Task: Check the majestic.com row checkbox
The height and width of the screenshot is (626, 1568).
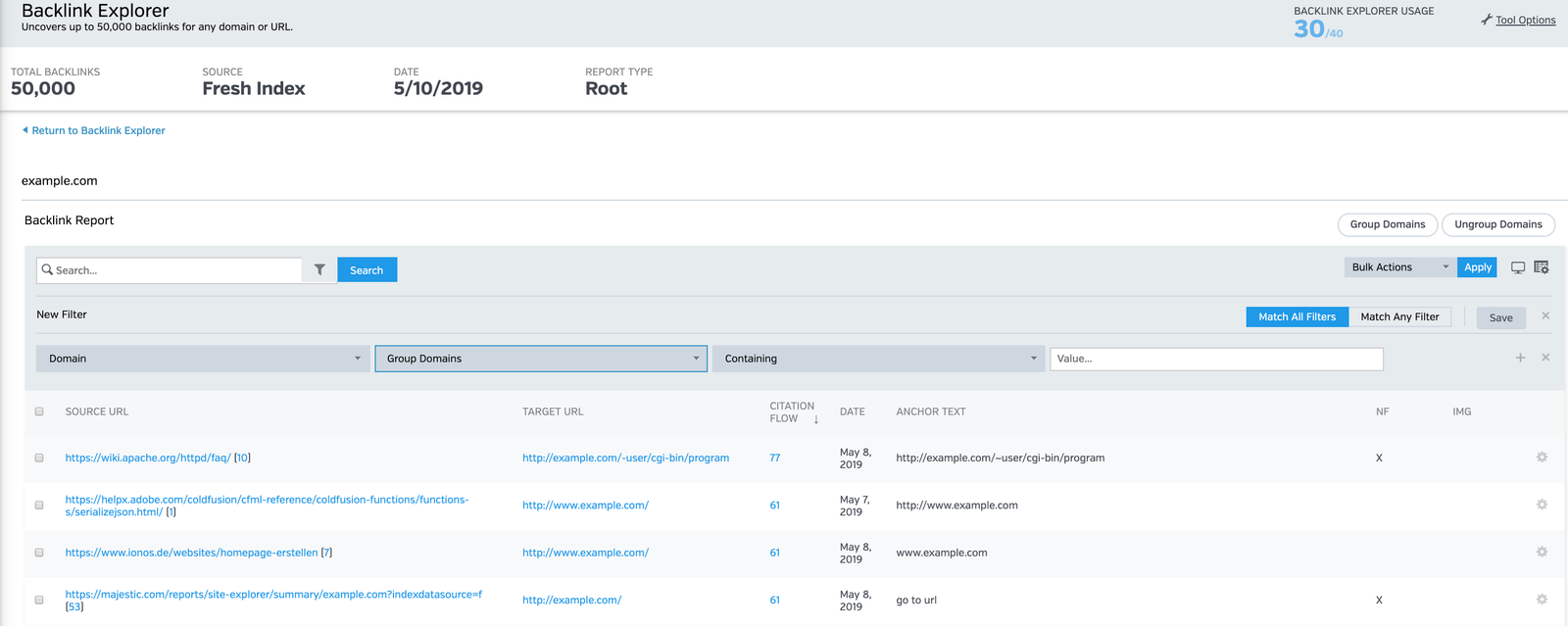Action: point(39,600)
